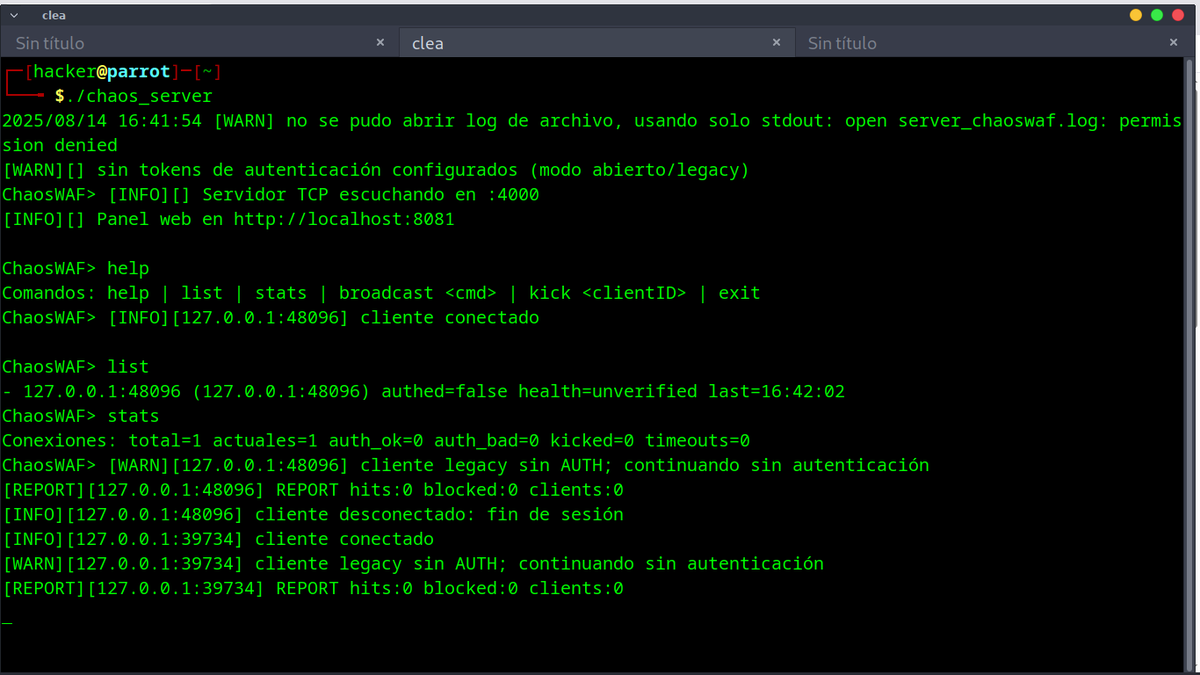Click the 'Servidor TCP escuchando en :4000' line
The image size is (1200, 675).
(x=370, y=195)
